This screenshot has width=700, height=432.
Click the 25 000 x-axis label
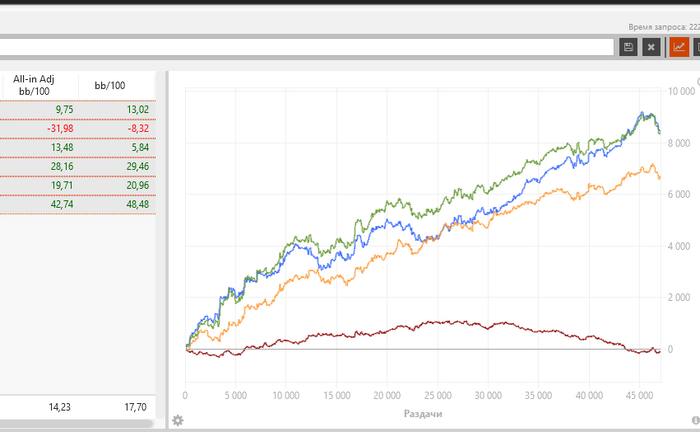[438, 395]
